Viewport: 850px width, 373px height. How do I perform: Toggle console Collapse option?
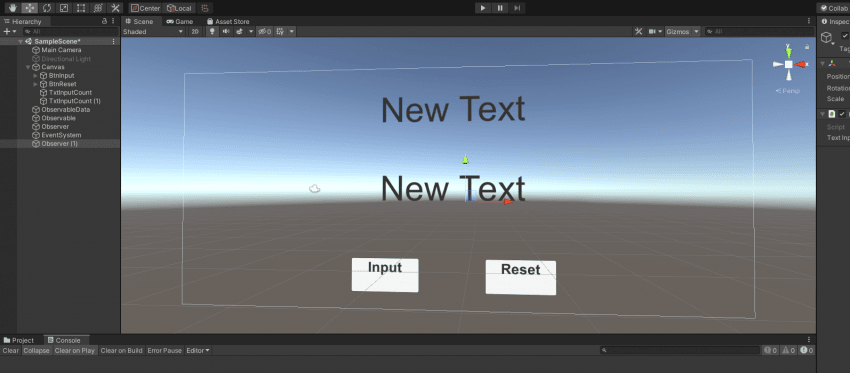coord(36,351)
